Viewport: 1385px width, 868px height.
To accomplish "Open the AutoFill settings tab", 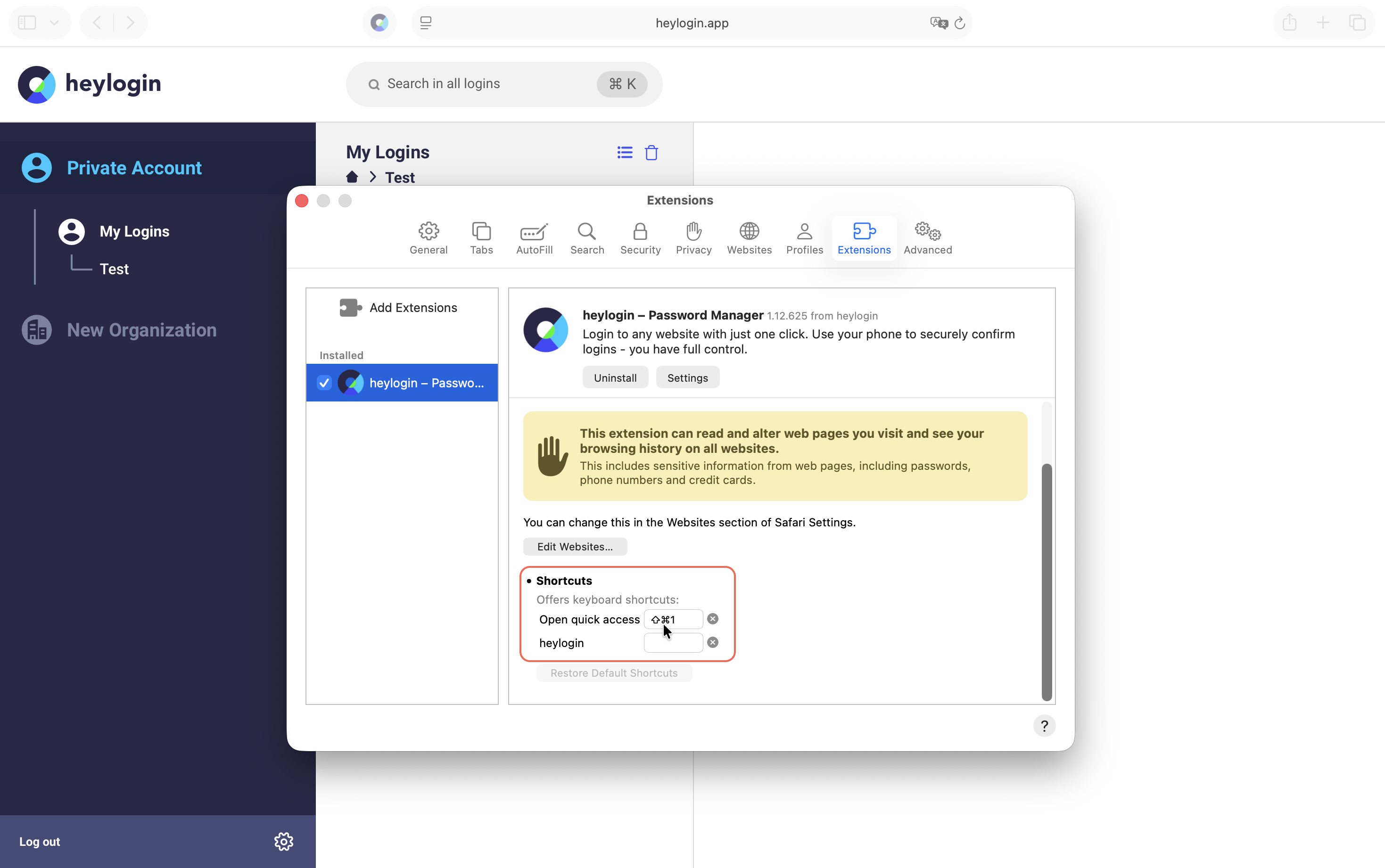I will coord(534,238).
